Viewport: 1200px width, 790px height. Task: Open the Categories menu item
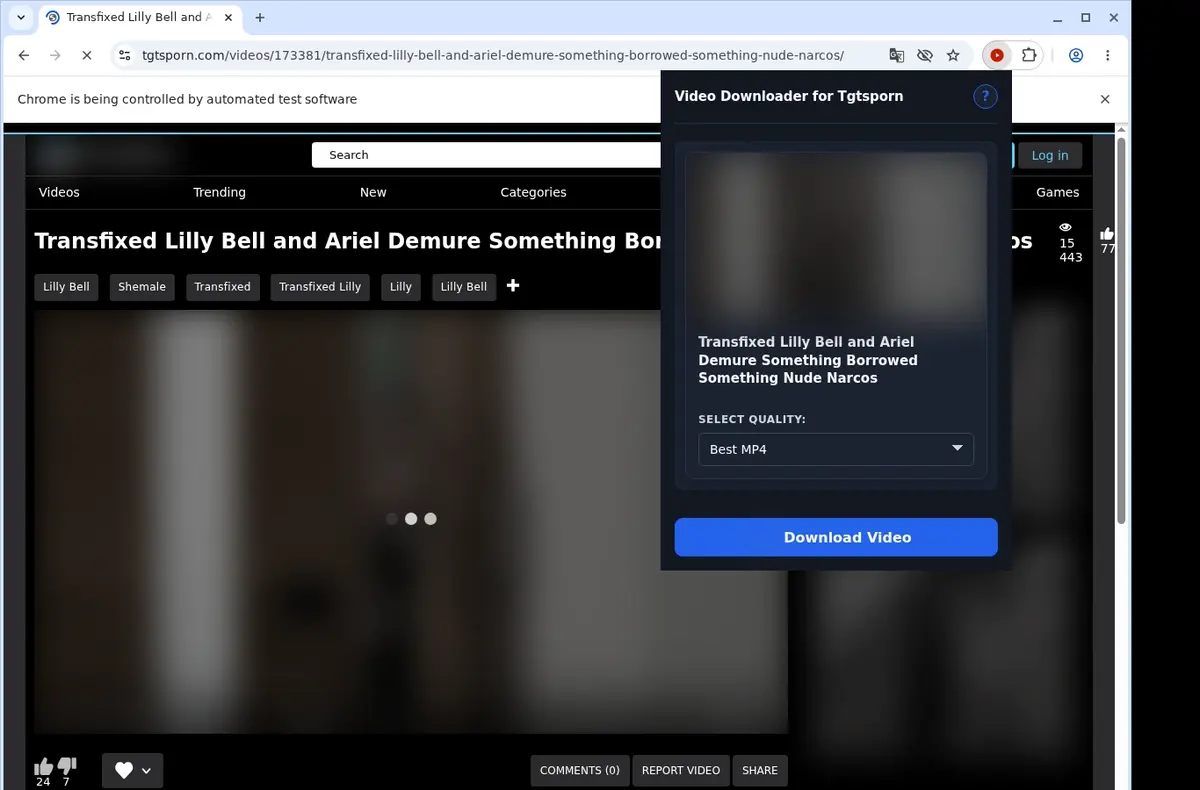click(x=533, y=192)
